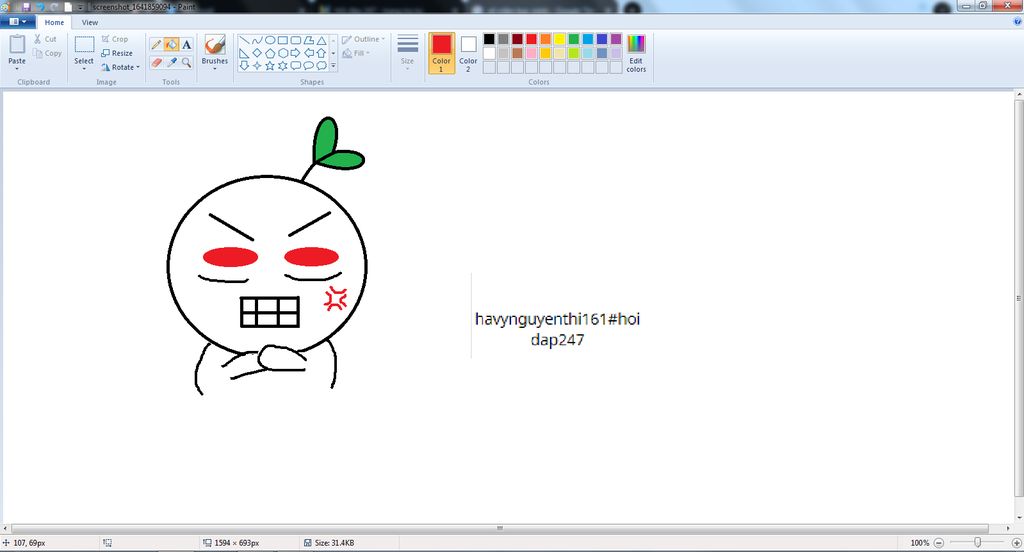This screenshot has width=1024, height=552.
Task: Choose the Oval callout shape
Action: tap(308, 66)
